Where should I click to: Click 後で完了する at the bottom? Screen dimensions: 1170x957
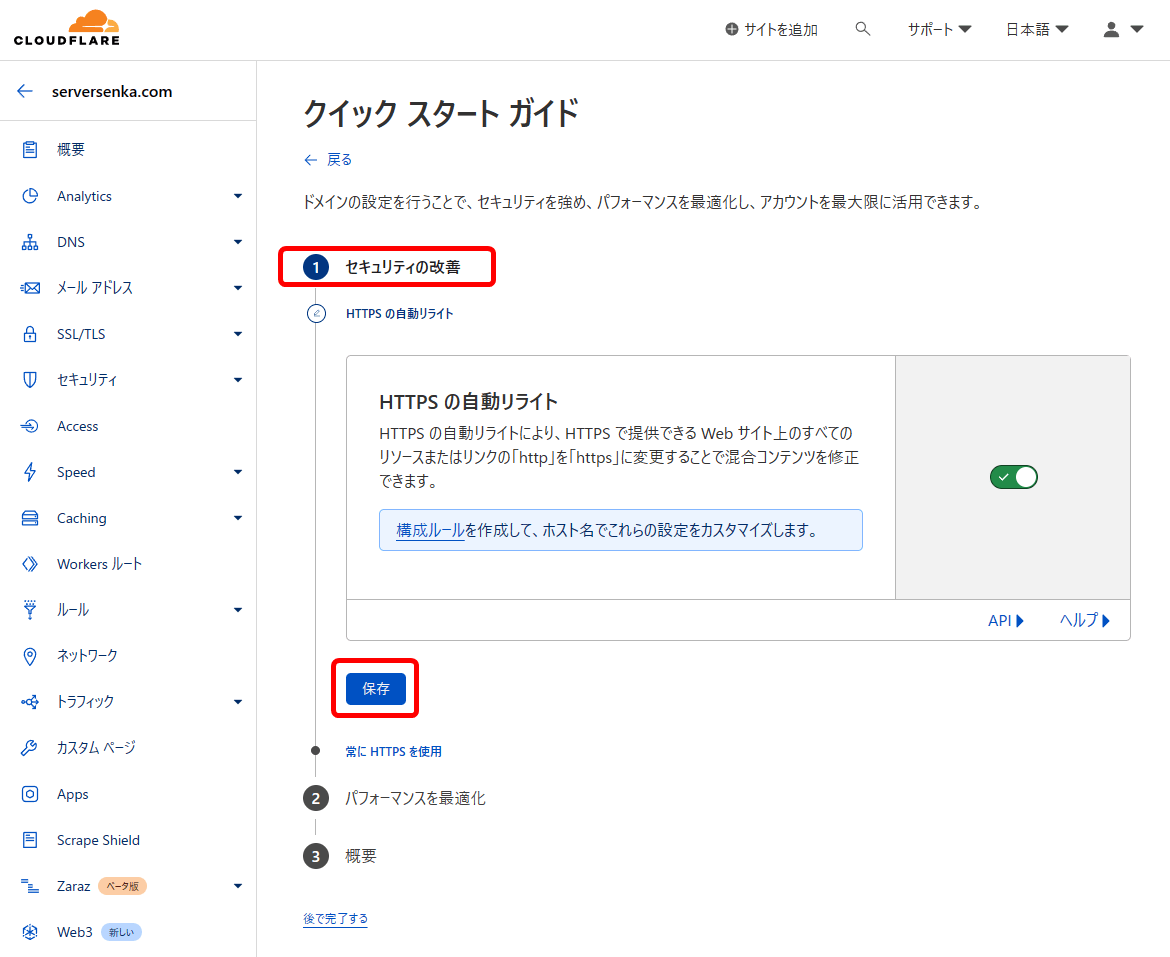[335, 917]
